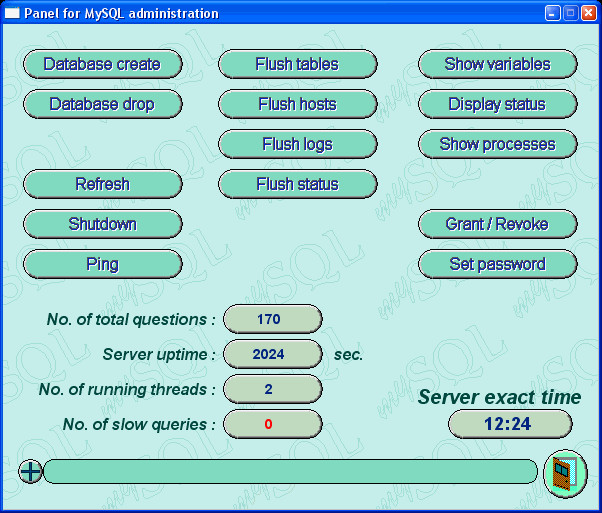Open the Grant / Revoke dialog
Screen dimensions: 602x513
pyautogui.click(x=498, y=224)
